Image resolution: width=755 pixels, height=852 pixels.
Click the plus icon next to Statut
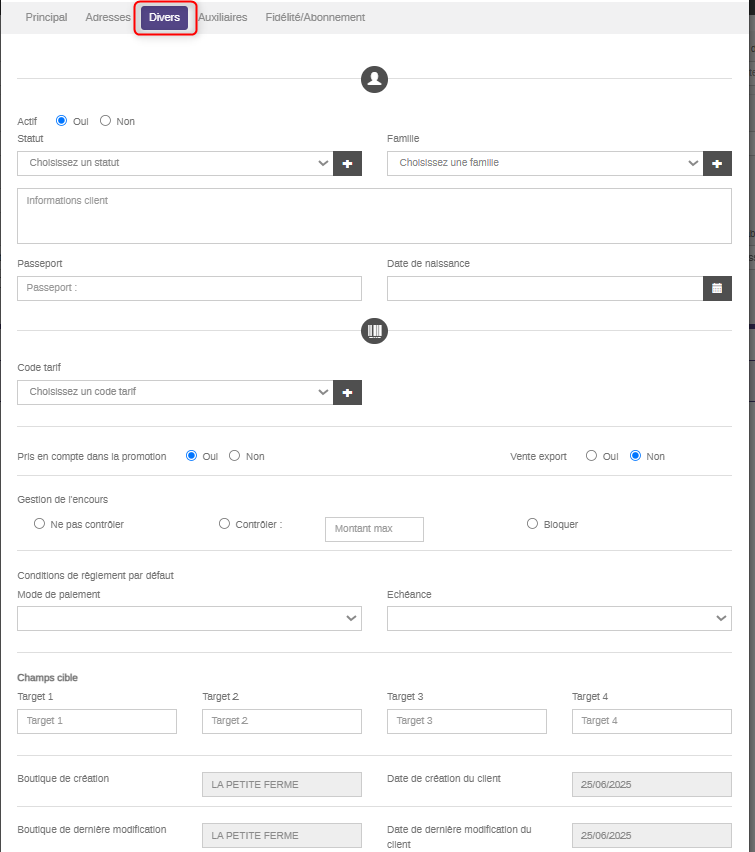click(347, 163)
